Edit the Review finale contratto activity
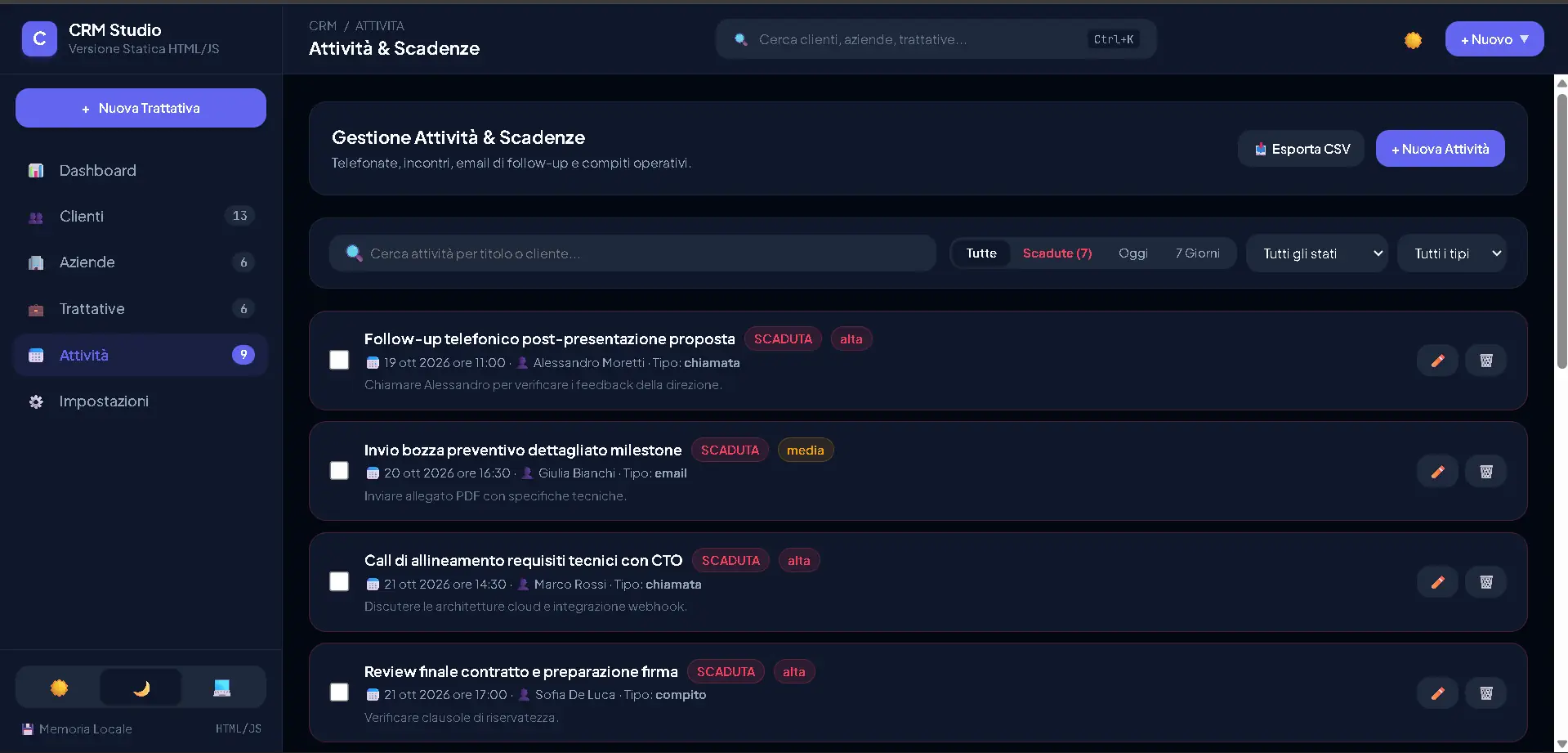 1437,693
